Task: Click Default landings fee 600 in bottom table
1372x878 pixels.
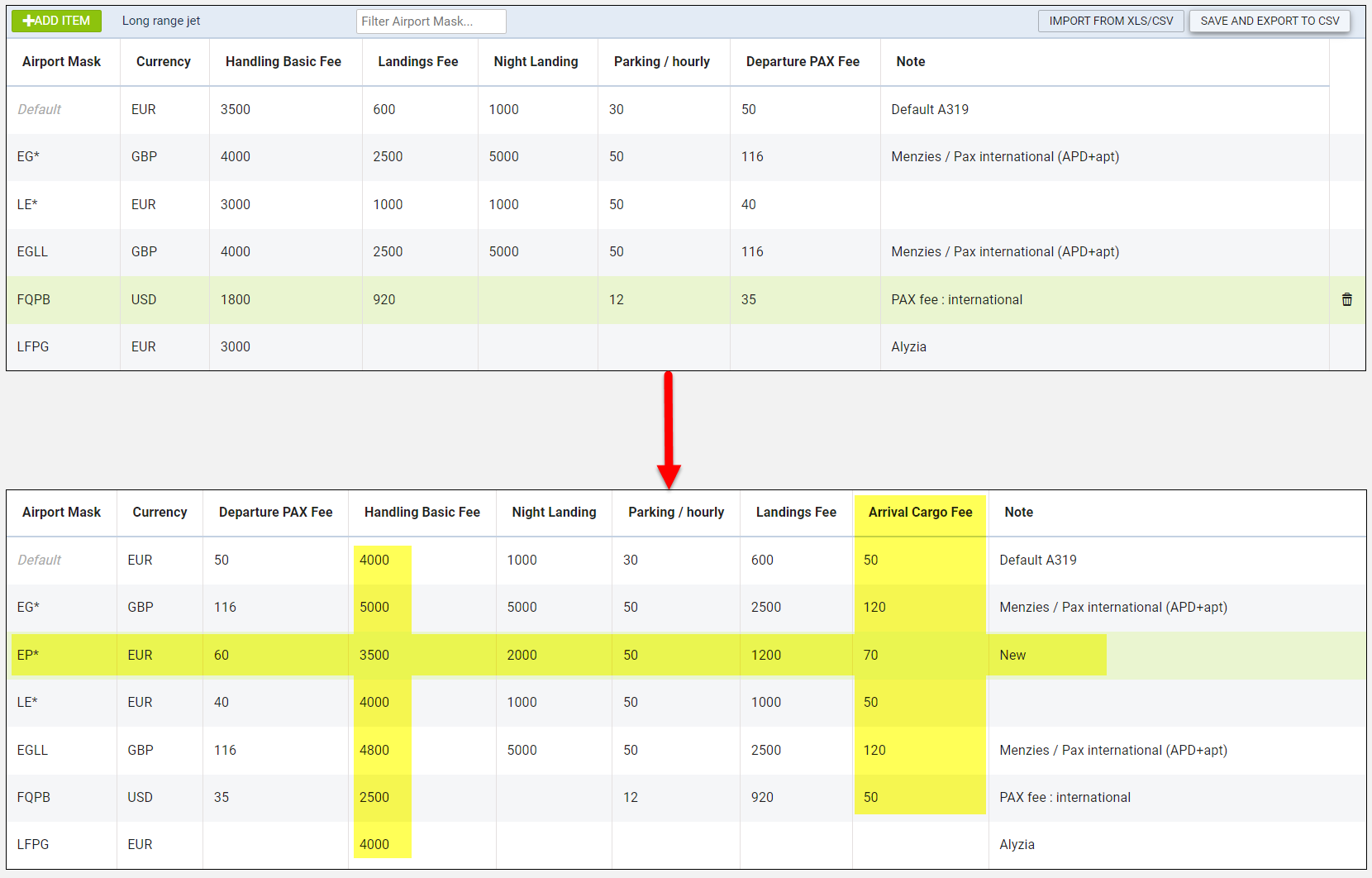Action: coord(763,560)
